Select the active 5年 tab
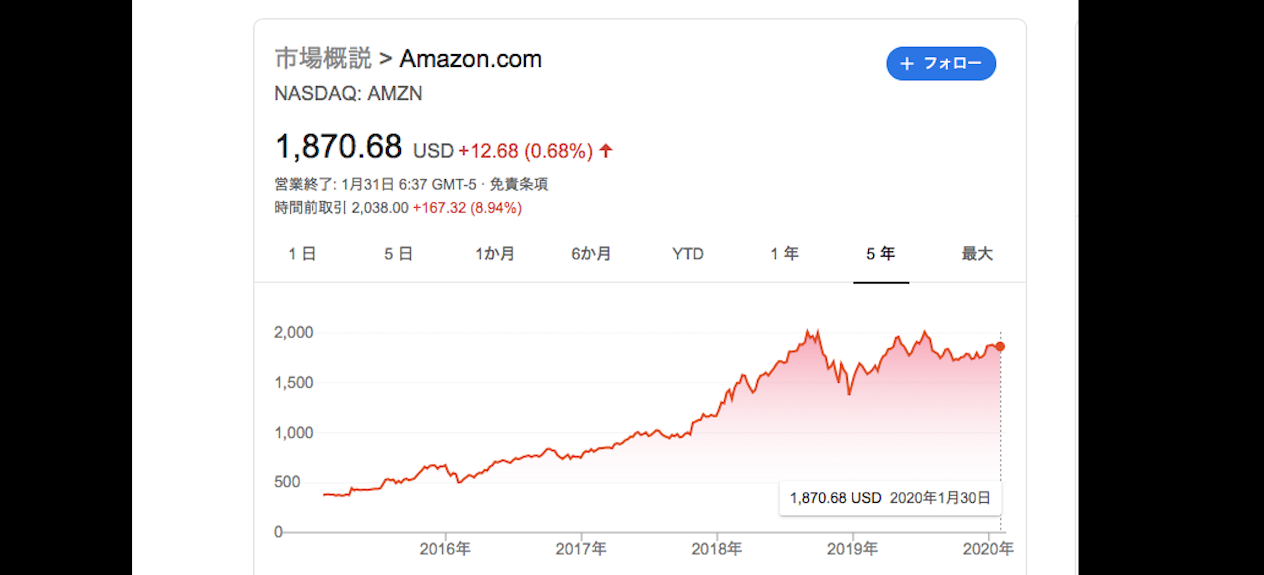This screenshot has width=1264, height=575. point(880,254)
